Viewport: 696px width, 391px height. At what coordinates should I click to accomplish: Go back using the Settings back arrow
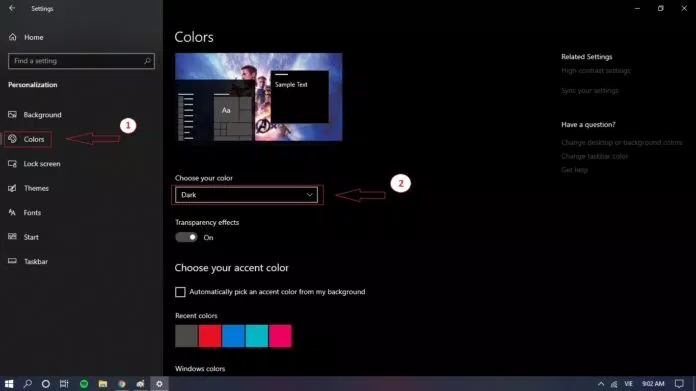click(12, 8)
